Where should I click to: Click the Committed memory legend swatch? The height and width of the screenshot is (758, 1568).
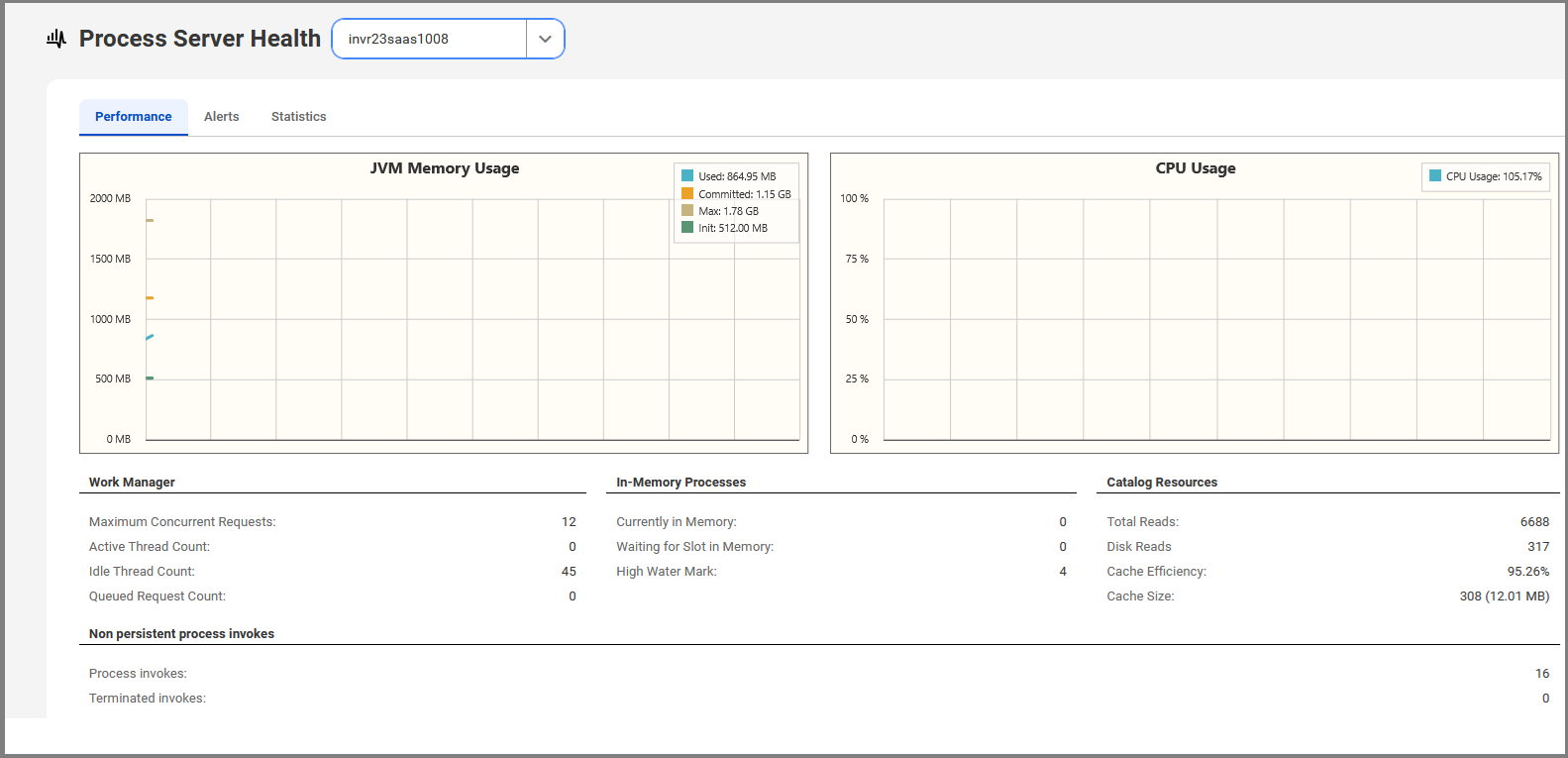[x=687, y=194]
